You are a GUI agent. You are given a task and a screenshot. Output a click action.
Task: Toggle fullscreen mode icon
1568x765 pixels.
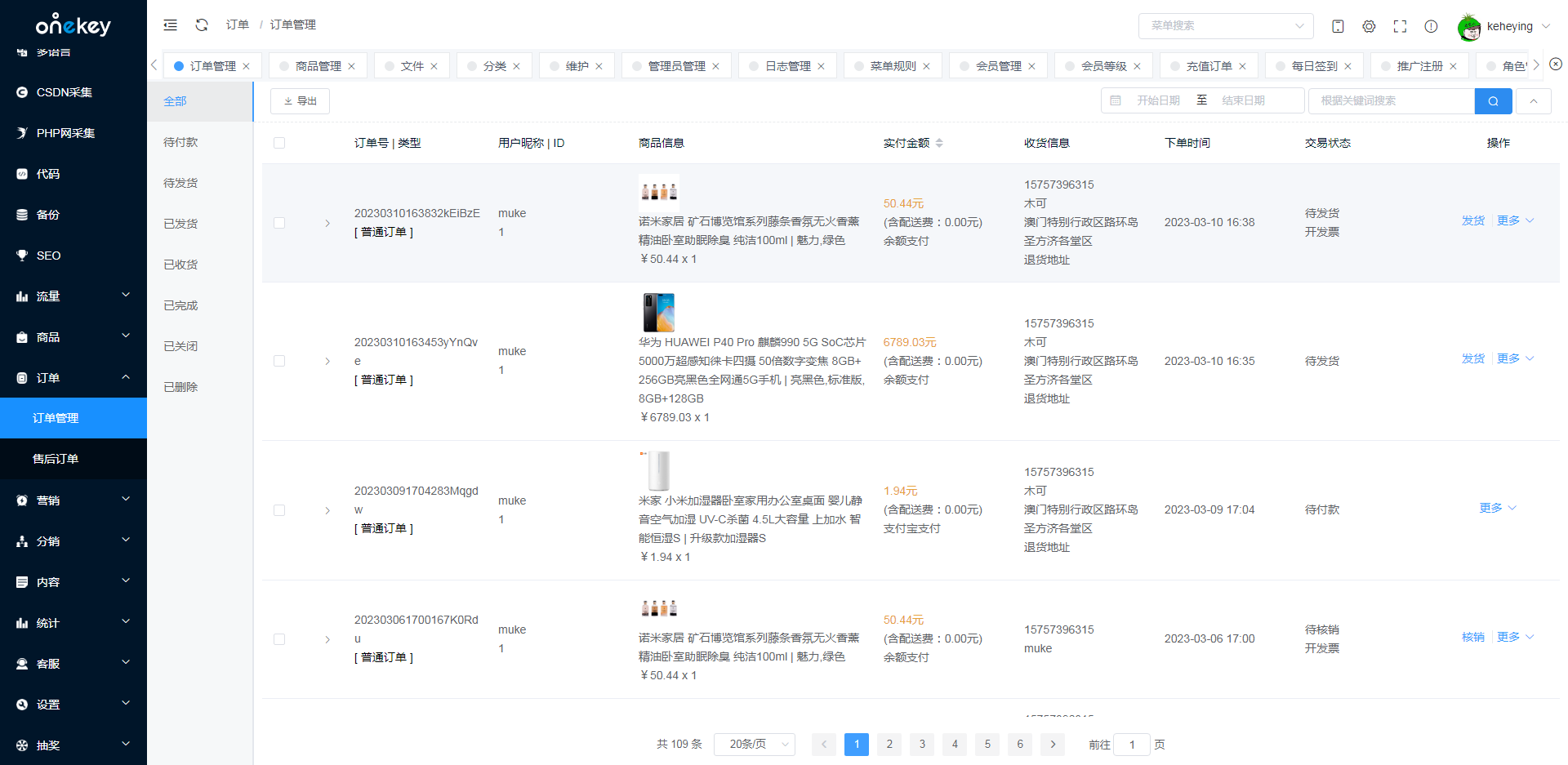pyautogui.click(x=1400, y=26)
